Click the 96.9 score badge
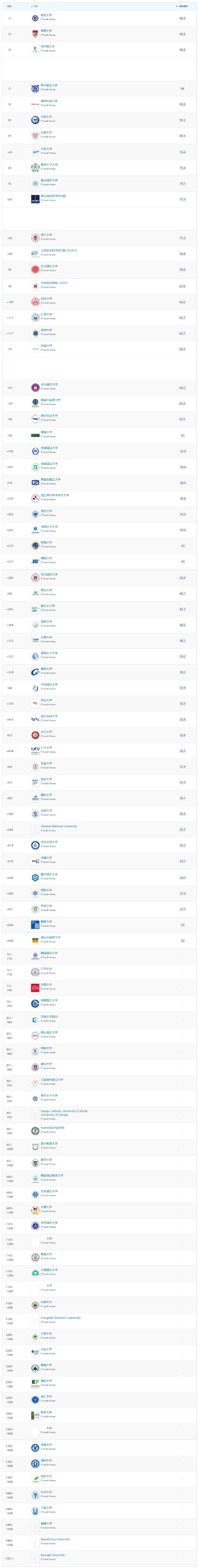Viewport: 198px width, 1568px height. pyautogui.click(x=182, y=19)
